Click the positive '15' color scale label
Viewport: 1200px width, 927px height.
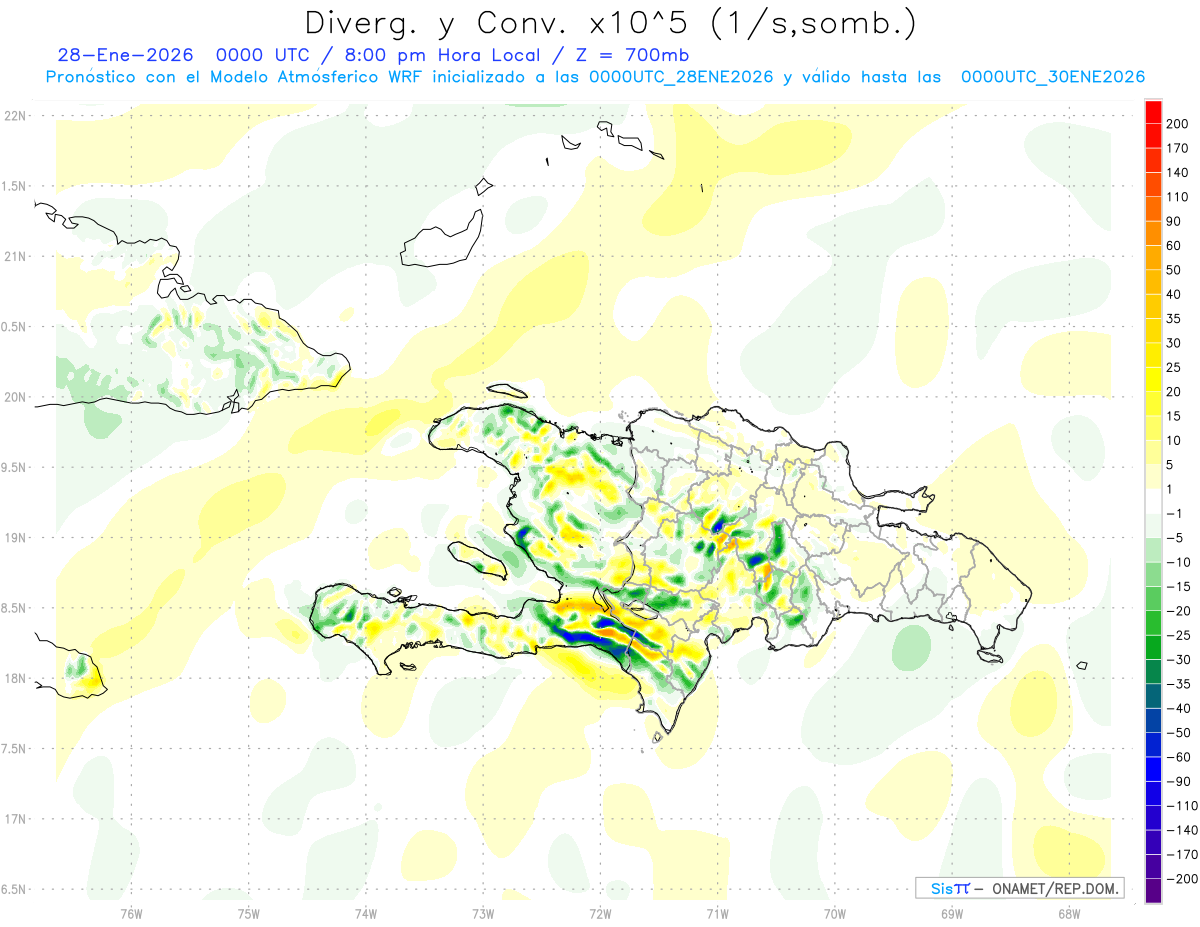tap(1174, 416)
